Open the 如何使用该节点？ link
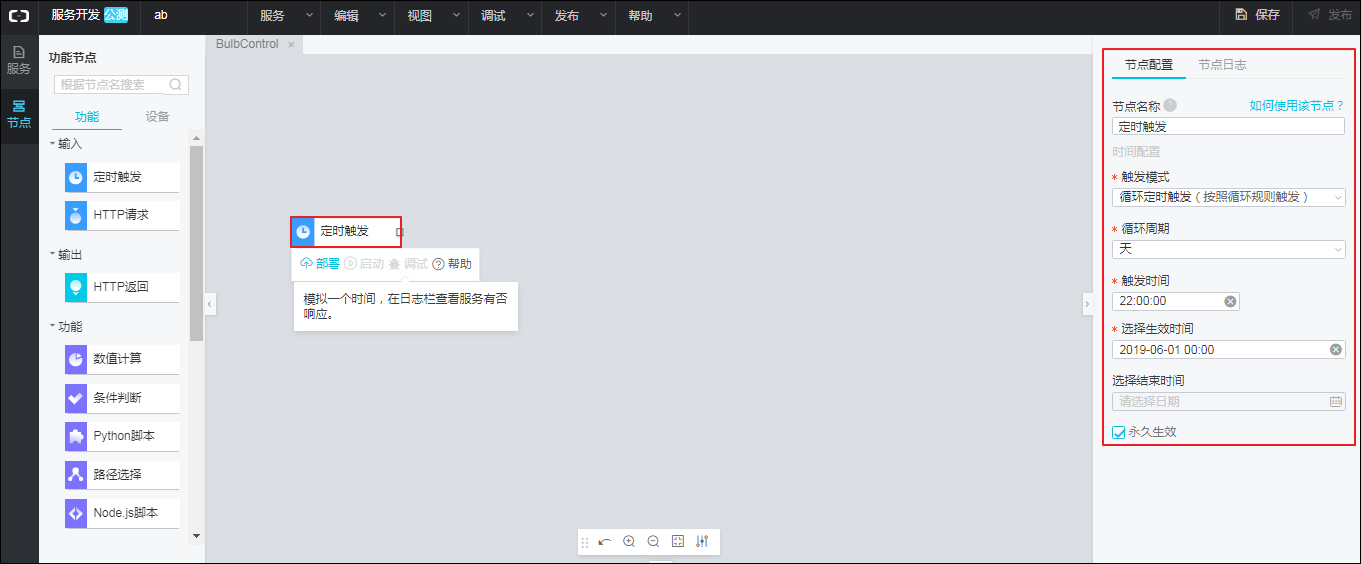This screenshot has width=1361, height=564. (x=1297, y=105)
